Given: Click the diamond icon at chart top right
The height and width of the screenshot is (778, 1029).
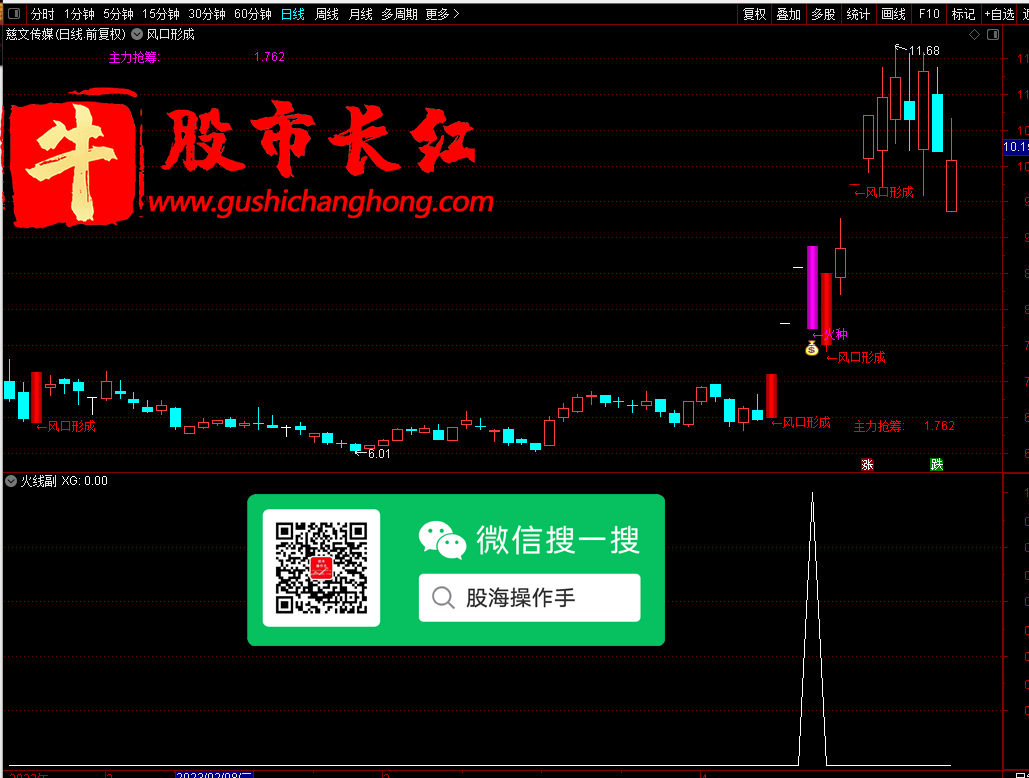Looking at the screenshot, I should (975, 34).
